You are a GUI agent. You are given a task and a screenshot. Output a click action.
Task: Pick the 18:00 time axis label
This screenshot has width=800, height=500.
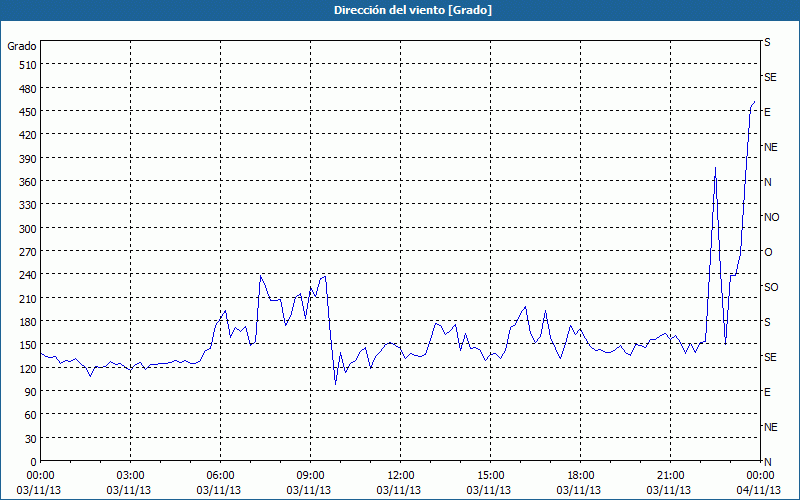pos(581,476)
